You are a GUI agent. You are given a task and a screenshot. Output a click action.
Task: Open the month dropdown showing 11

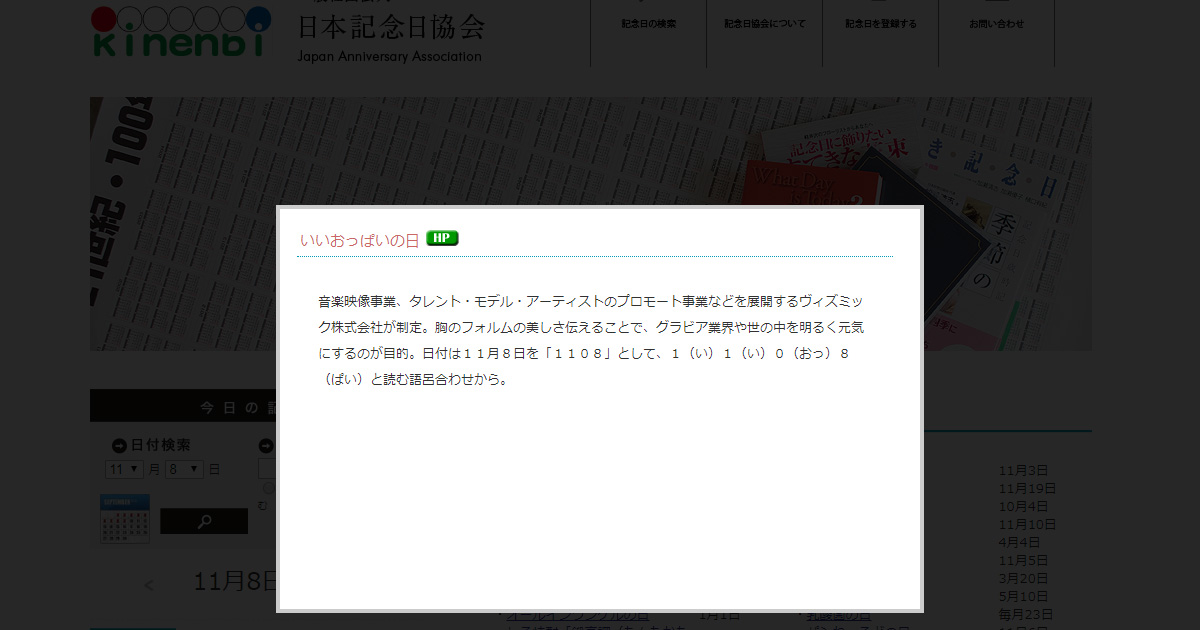[x=125, y=469]
